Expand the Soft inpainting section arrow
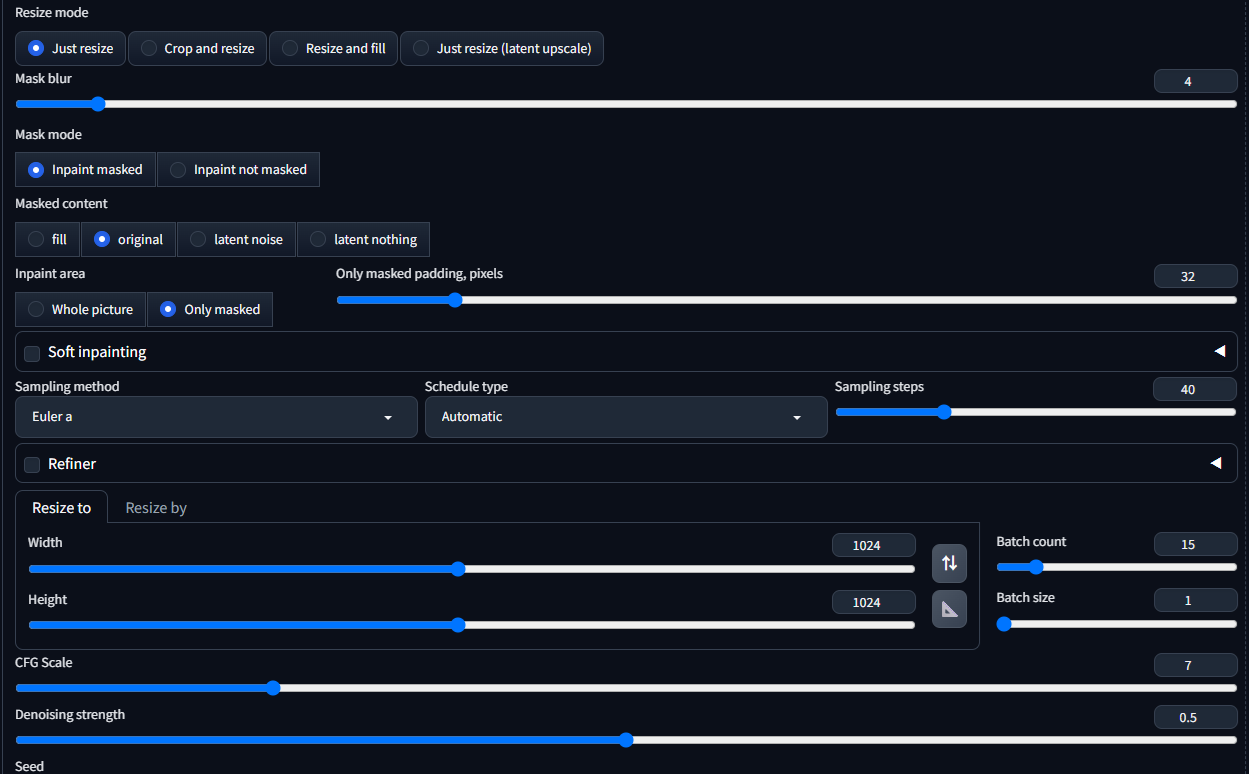1249x774 pixels. [1218, 352]
